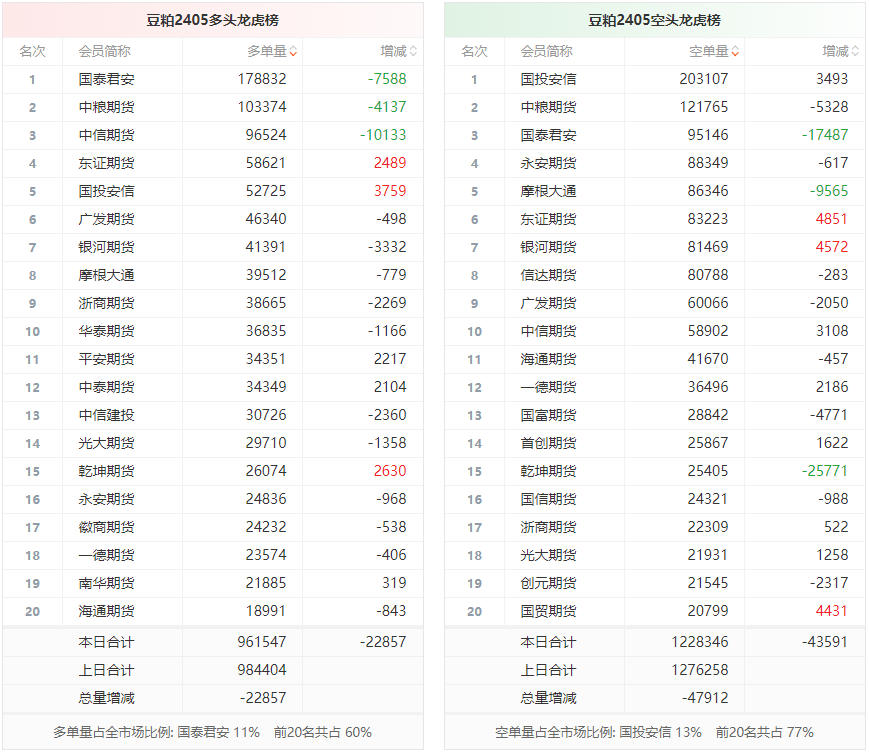Select 信达期货 row in short table
This screenshot has width=869, height=753.
click(655, 275)
